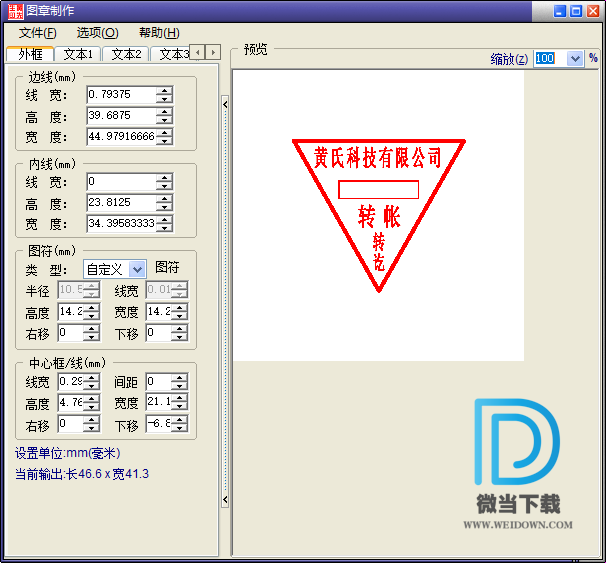This screenshot has height=563, width=606.
Task: Adjust the 内线 高度 spinner
Action: pos(164,202)
